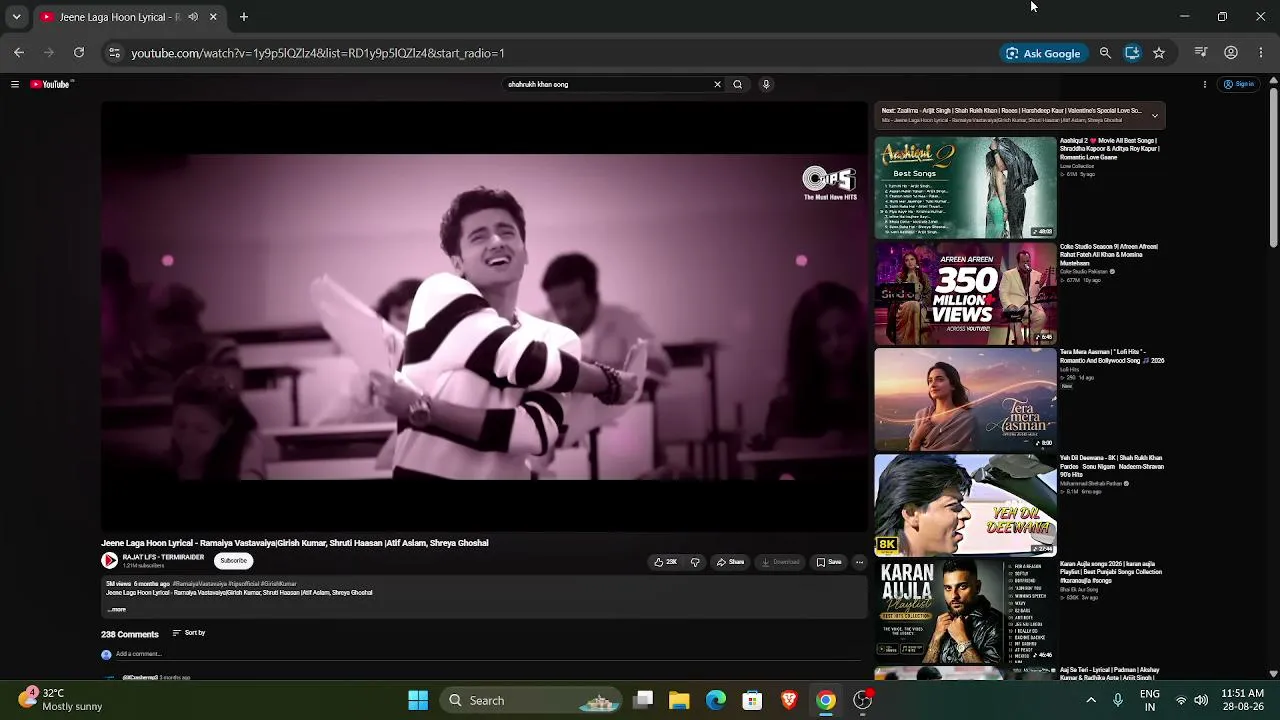Open Aashiqui 2 Movie All Best Songs title
Screen dimensions: 1280x720
tap(1109, 149)
